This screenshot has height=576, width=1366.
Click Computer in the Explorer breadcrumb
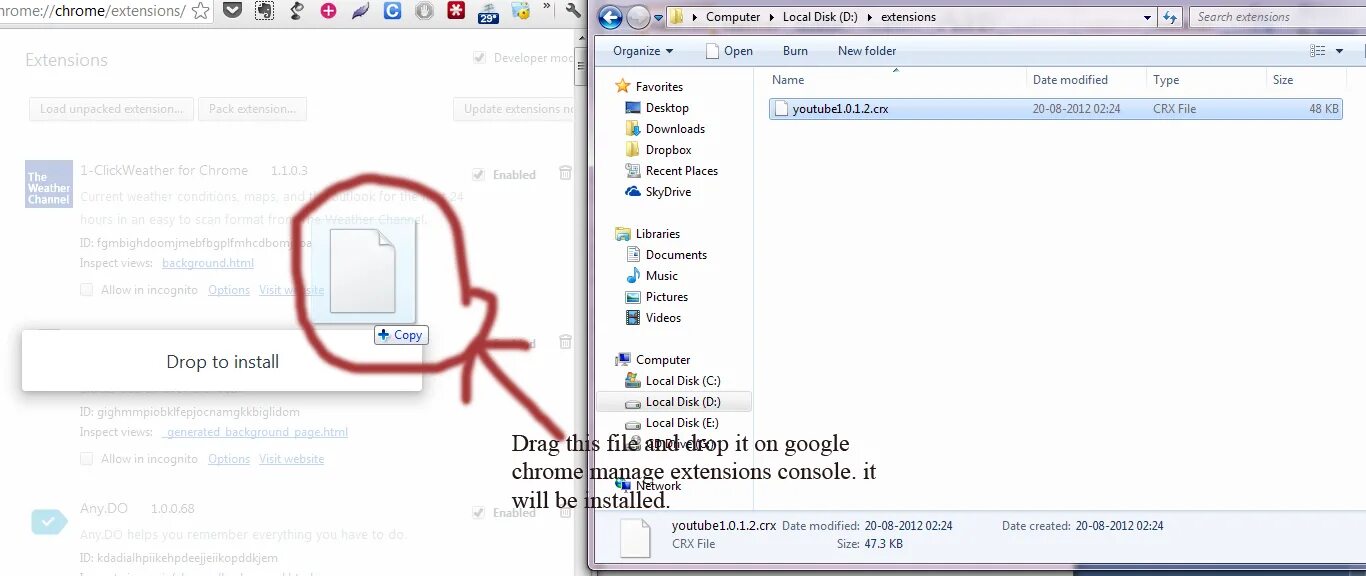coord(733,17)
